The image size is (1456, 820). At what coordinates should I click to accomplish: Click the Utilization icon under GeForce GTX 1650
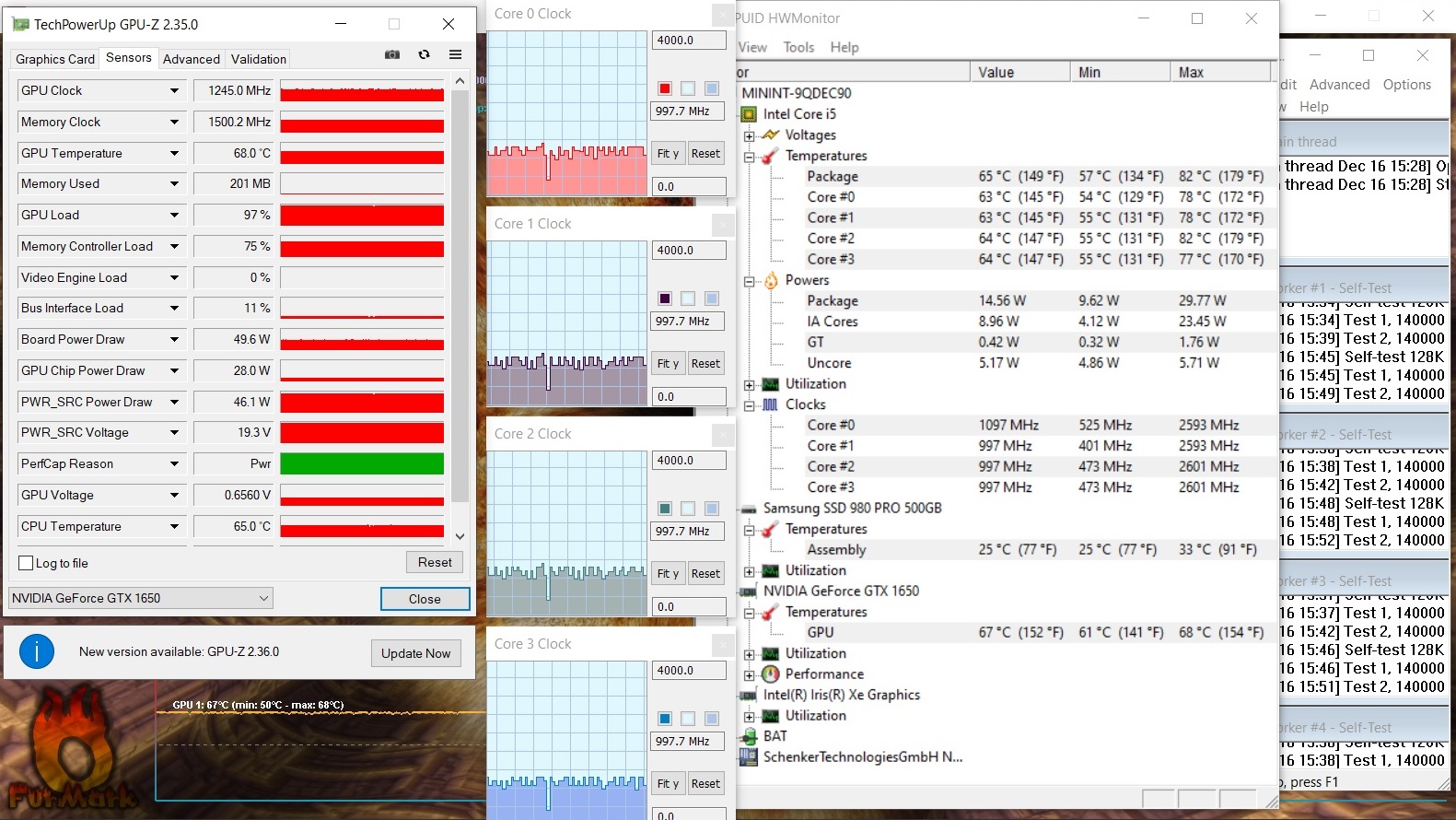click(x=771, y=653)
